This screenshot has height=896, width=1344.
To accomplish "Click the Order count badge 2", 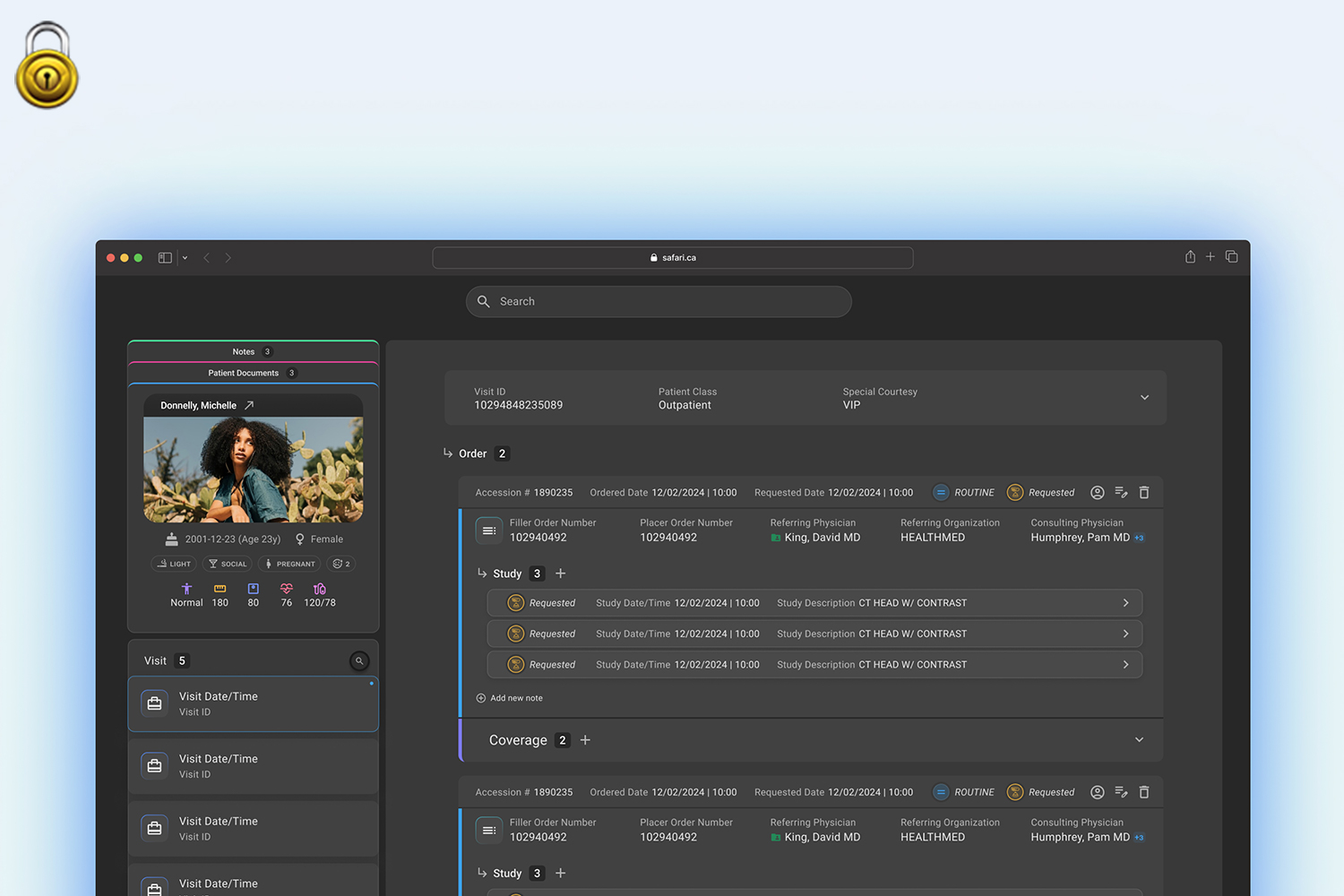I will [x=502, y=453].
